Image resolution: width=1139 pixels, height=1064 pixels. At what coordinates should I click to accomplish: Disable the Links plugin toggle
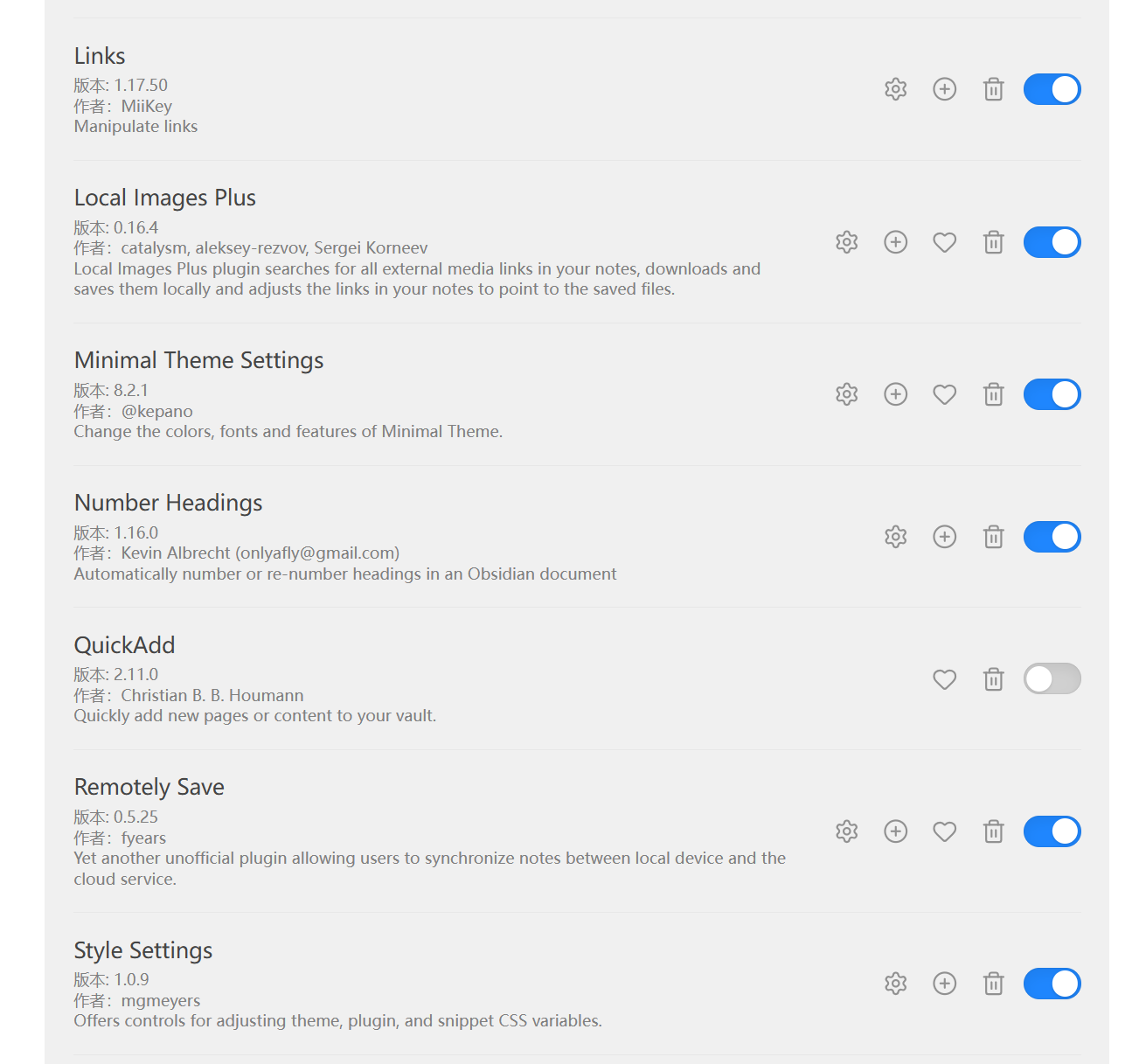[x=1052, y=89]
